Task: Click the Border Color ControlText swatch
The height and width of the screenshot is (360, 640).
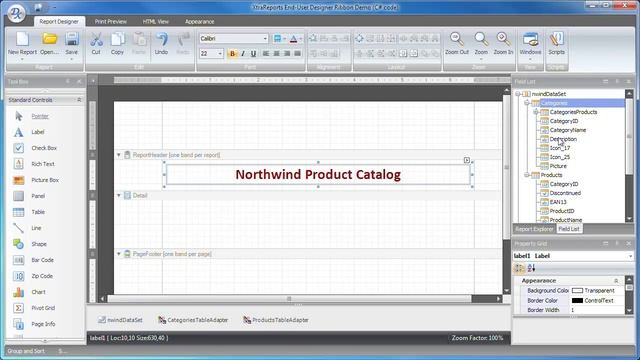Action: pyautogui.click(x=577, y=300)
